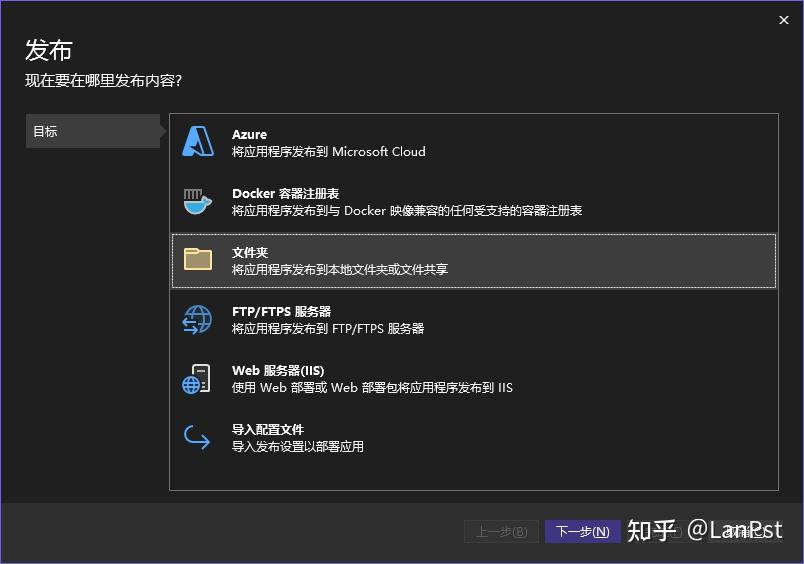Choose the FTP/FTPS 服务器 option title

point(282,311)
